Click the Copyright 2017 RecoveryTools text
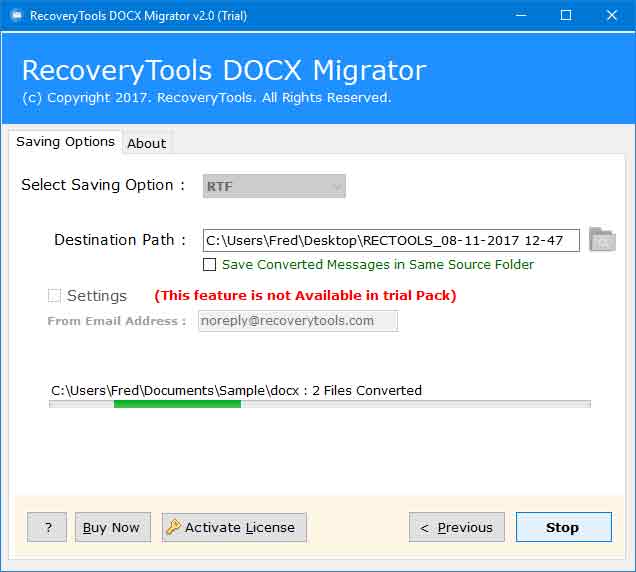The height and width of the screenshot is (572, 636). [207, 98]
